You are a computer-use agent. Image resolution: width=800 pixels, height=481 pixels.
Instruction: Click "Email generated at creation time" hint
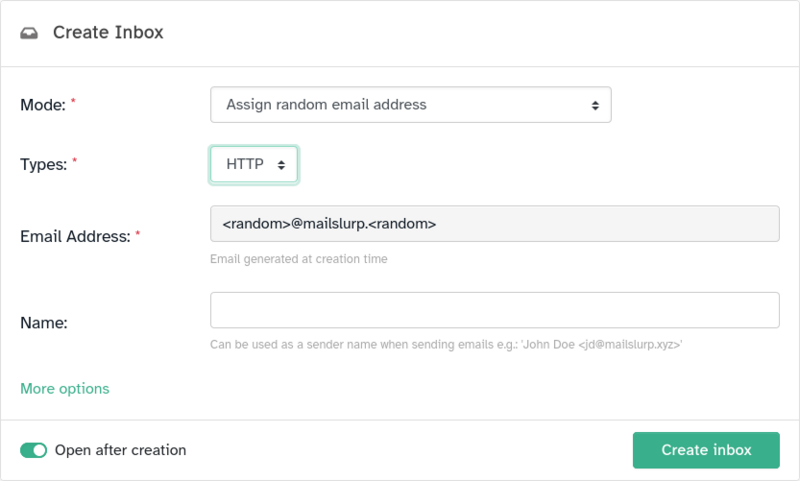298,259
